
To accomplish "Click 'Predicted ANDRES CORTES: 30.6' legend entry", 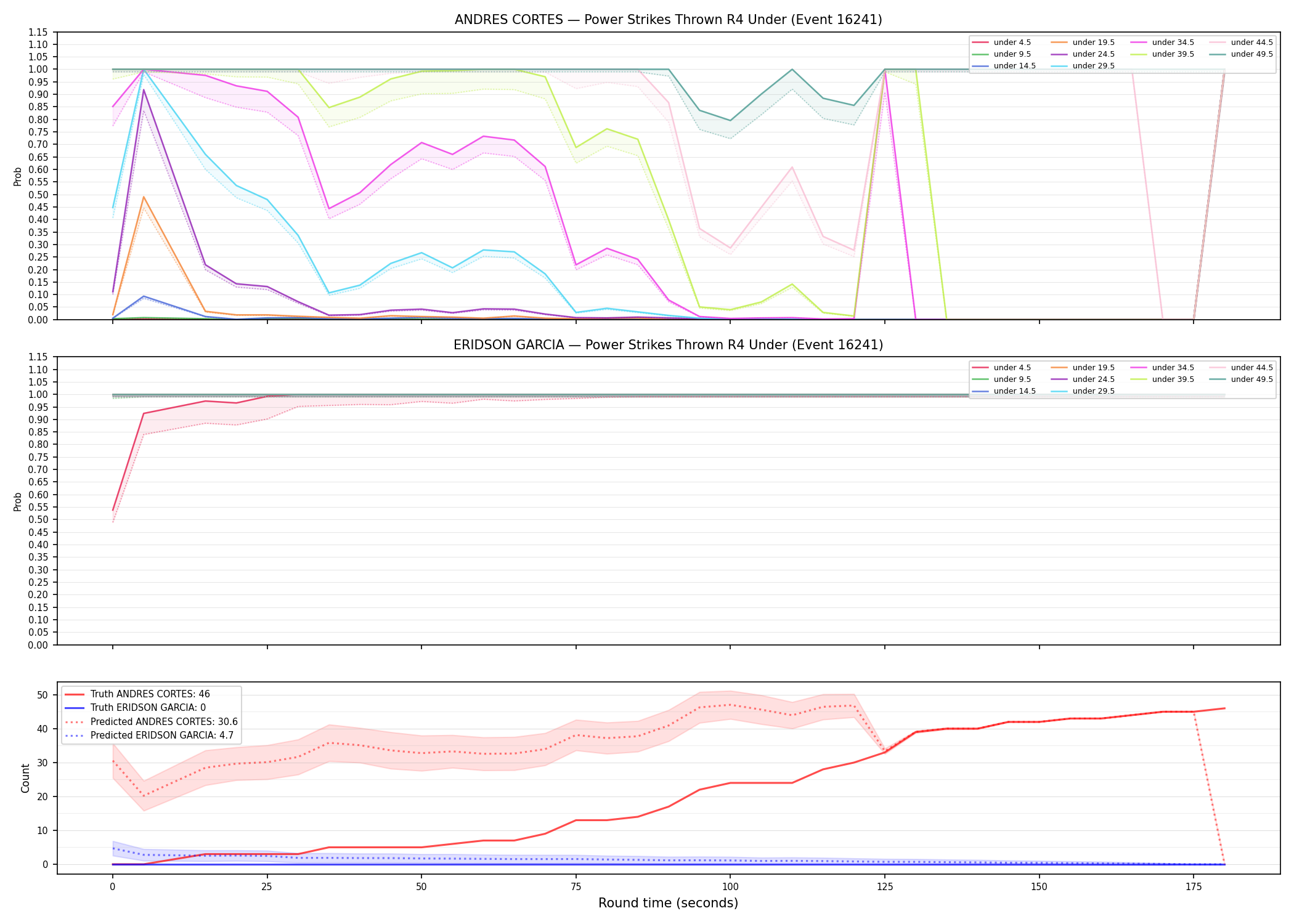I will (164, 722).
